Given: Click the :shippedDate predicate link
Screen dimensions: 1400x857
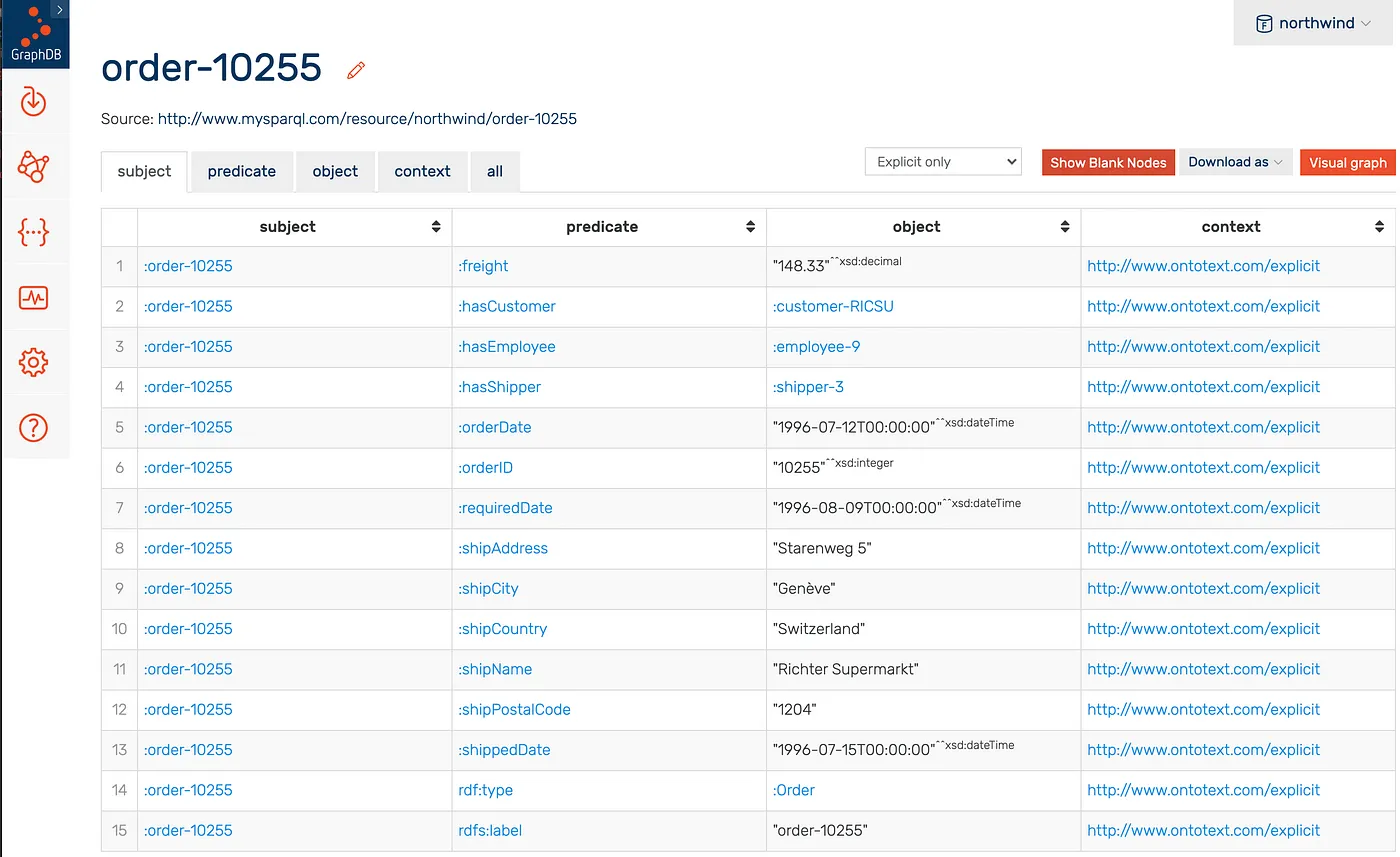Looking at the screenshot, I should pos(504,750).
